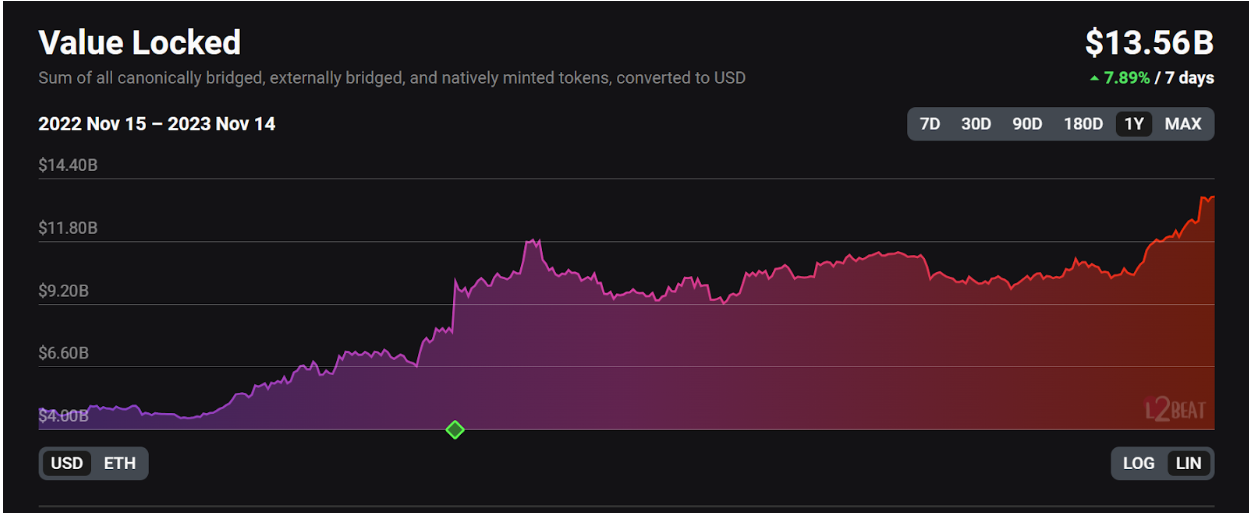Select the 30D time range
1249x513 pixels.
coord(976,124)
